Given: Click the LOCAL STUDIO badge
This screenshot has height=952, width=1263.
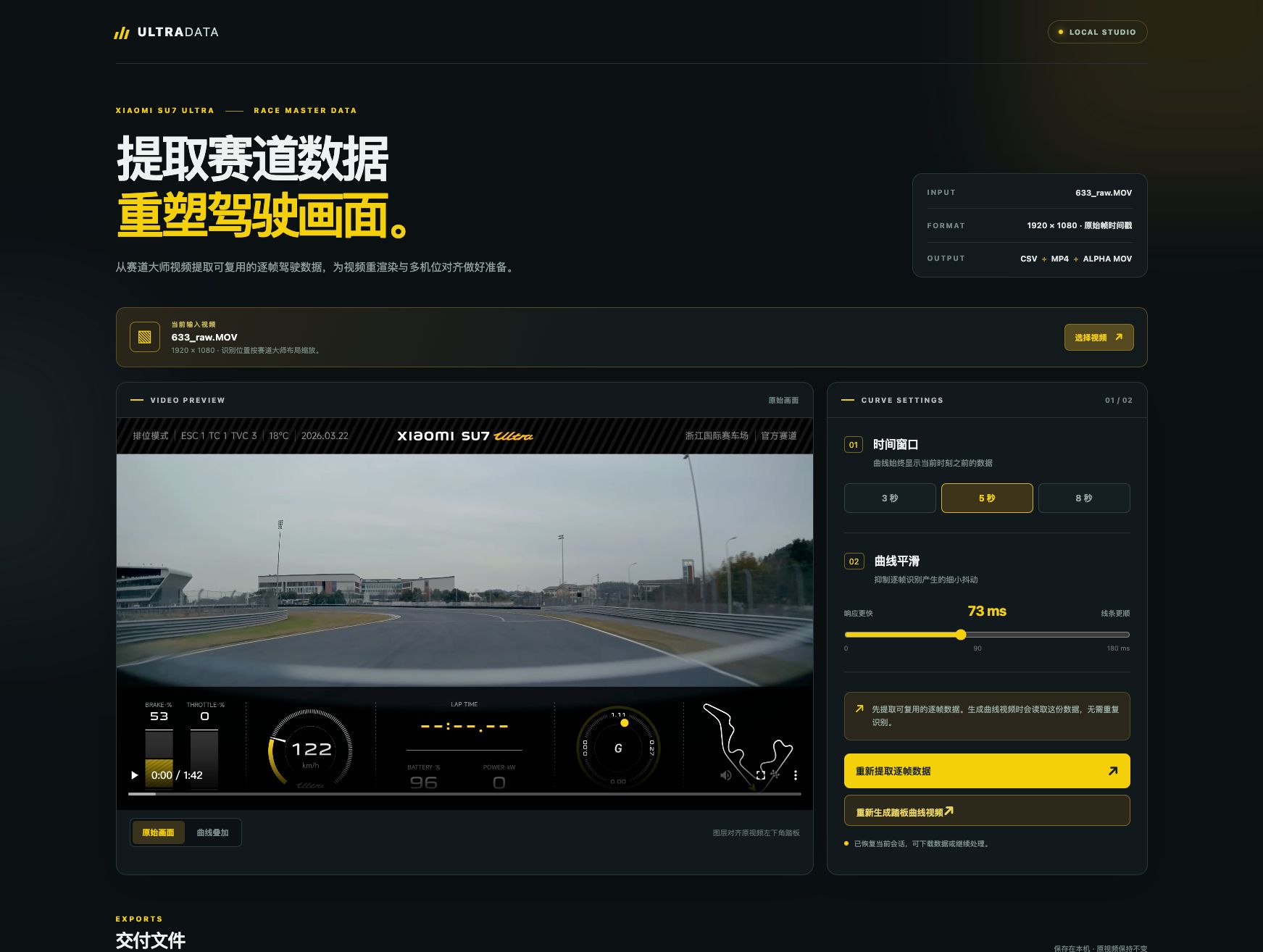Looking at the screenshot, I should pyautogui.click(x=1097, y=32).
